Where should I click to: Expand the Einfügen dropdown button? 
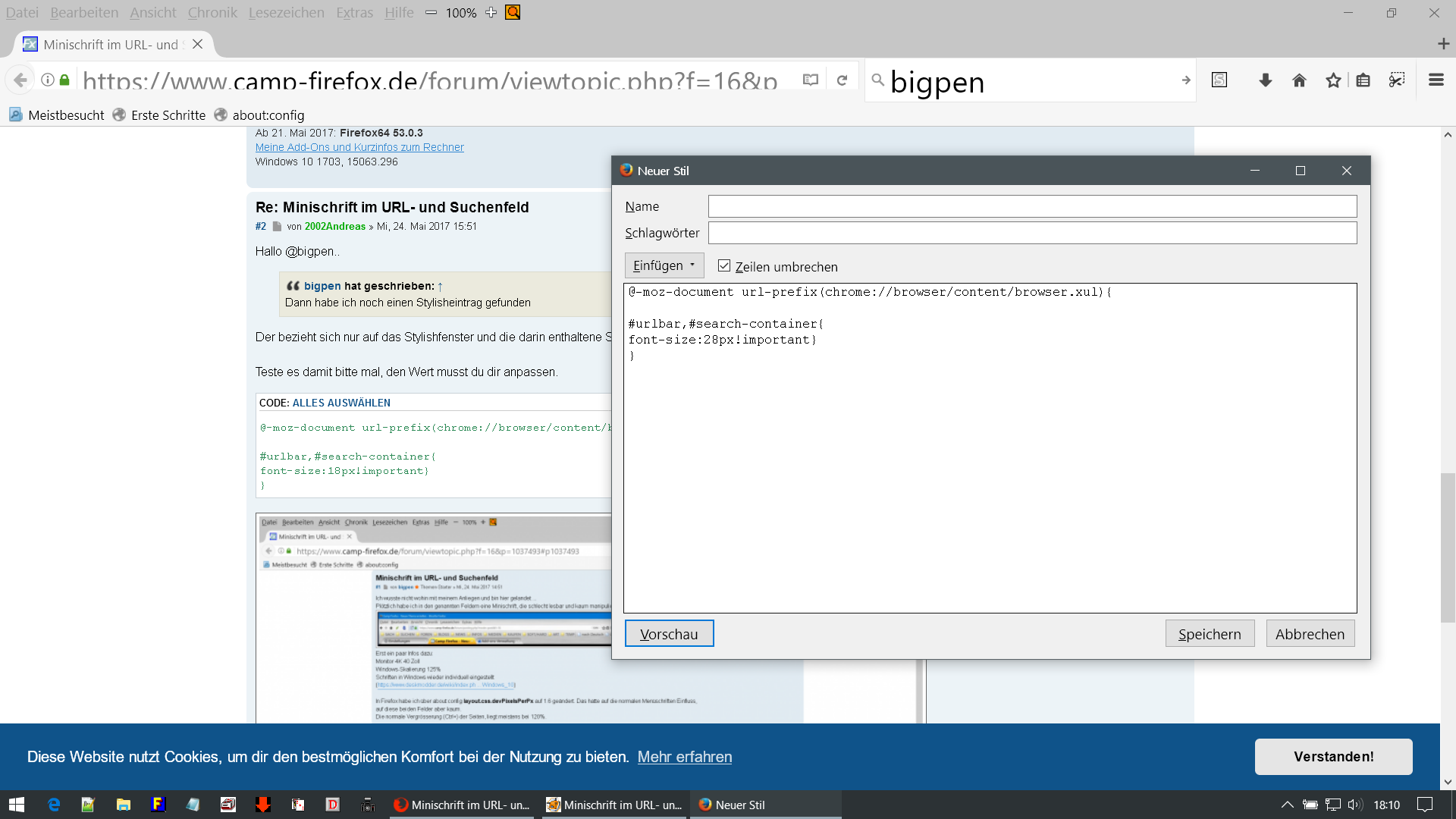coord(664,265)
